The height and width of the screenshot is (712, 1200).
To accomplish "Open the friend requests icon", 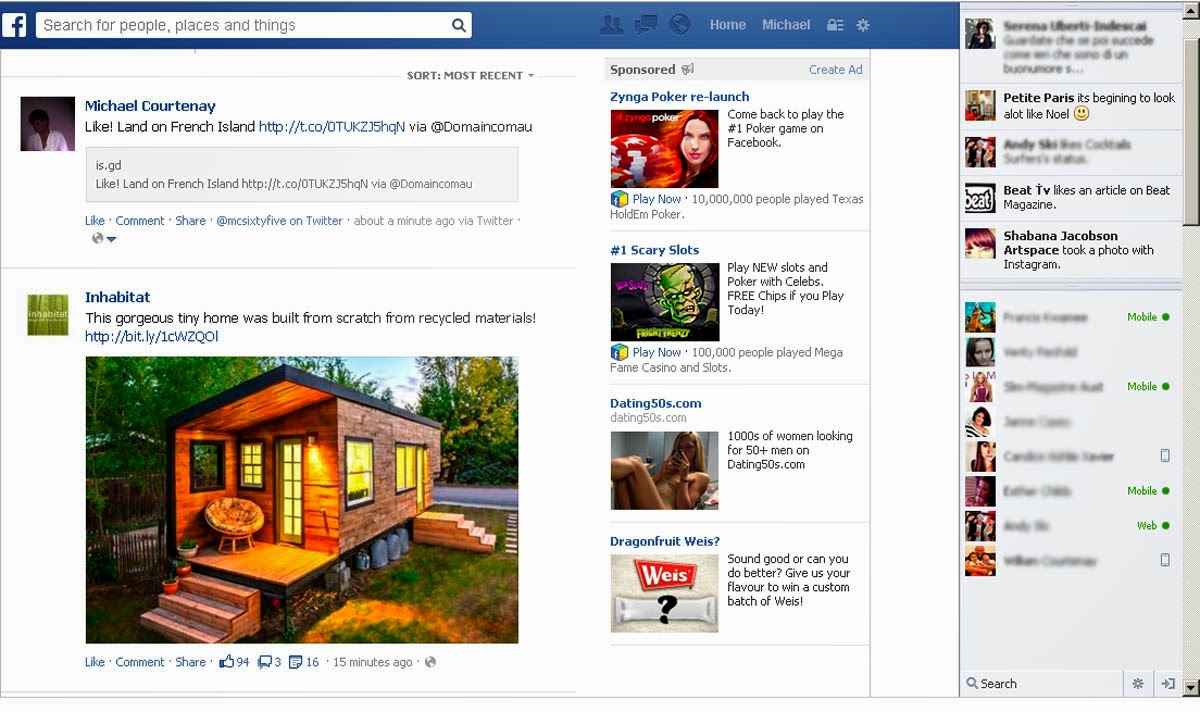I will [612, 25].
